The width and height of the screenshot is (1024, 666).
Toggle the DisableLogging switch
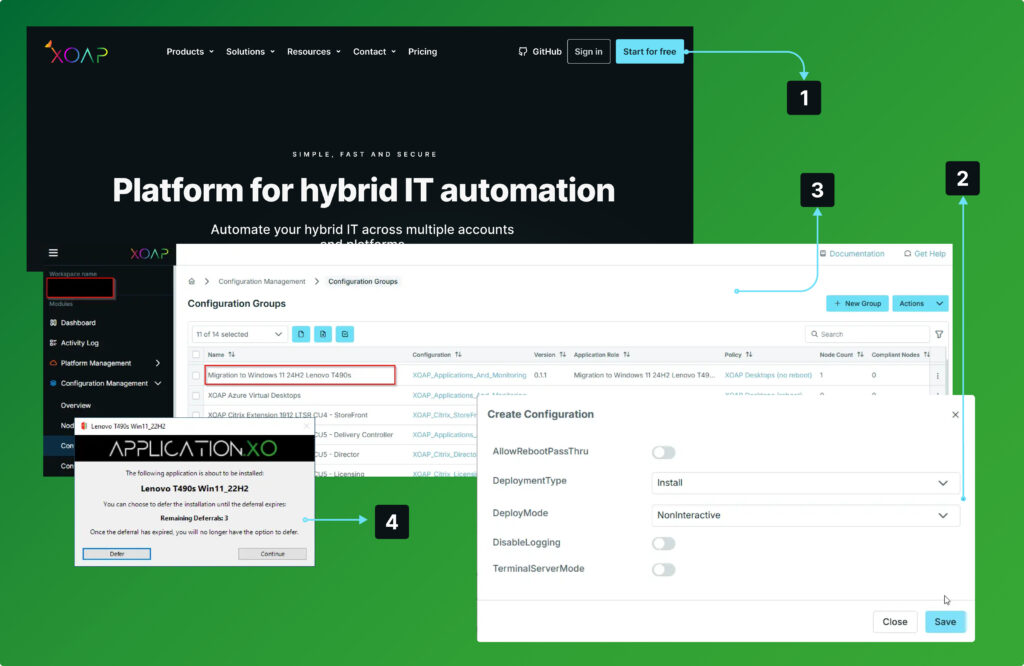click(663, 543)
